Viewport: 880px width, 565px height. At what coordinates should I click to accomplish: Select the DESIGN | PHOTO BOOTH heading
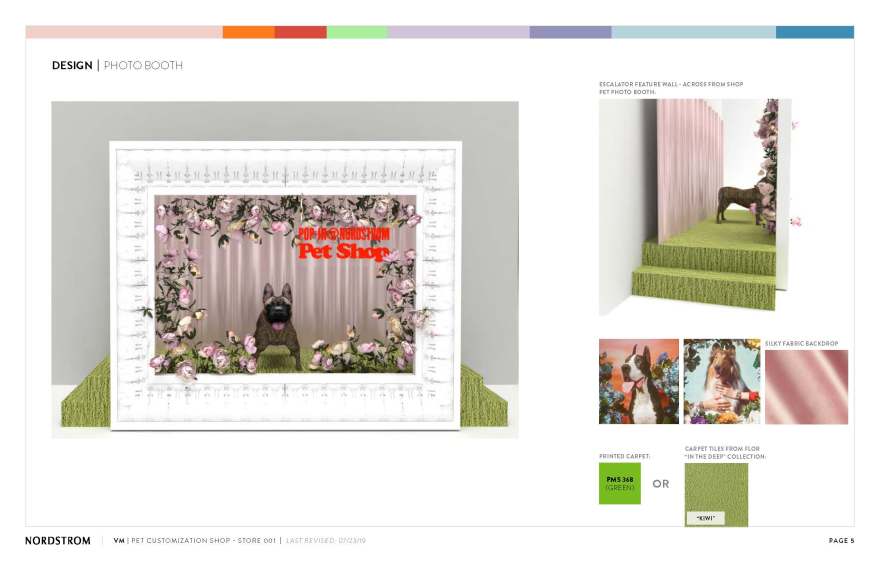pyautogui.click(x=117, y=66)
